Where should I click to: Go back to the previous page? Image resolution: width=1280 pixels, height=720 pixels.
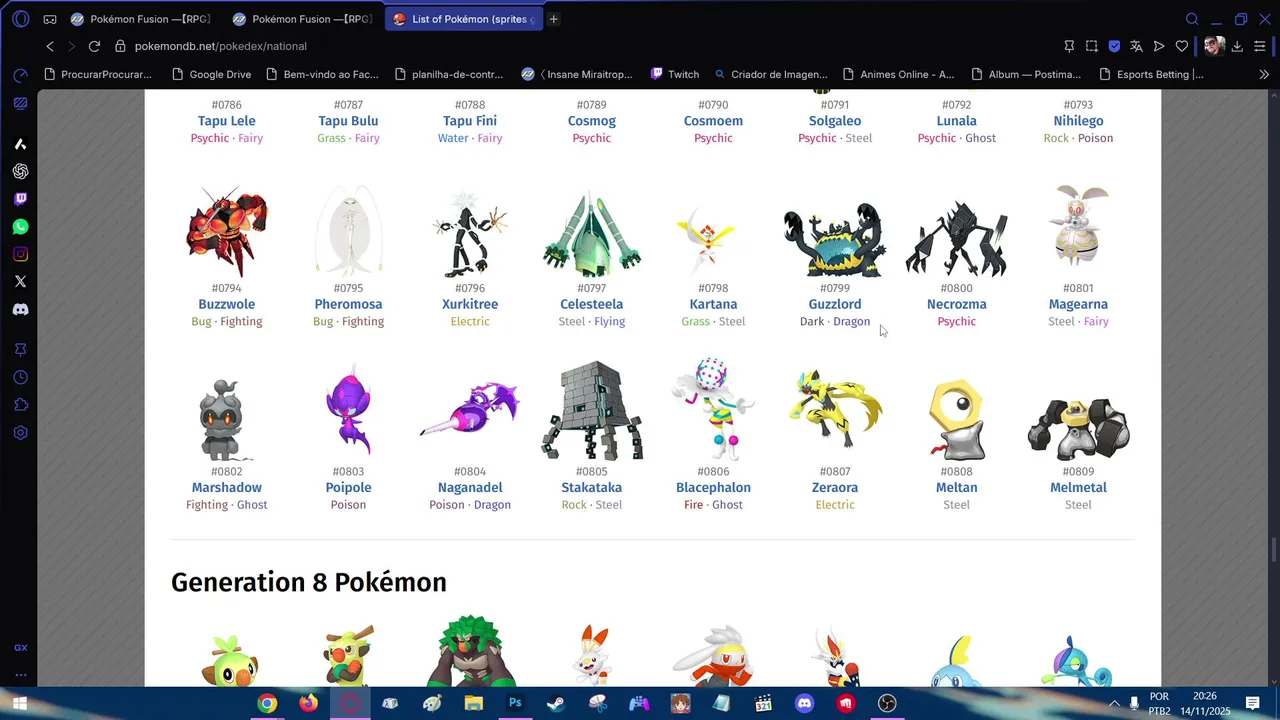pos(50,46)
